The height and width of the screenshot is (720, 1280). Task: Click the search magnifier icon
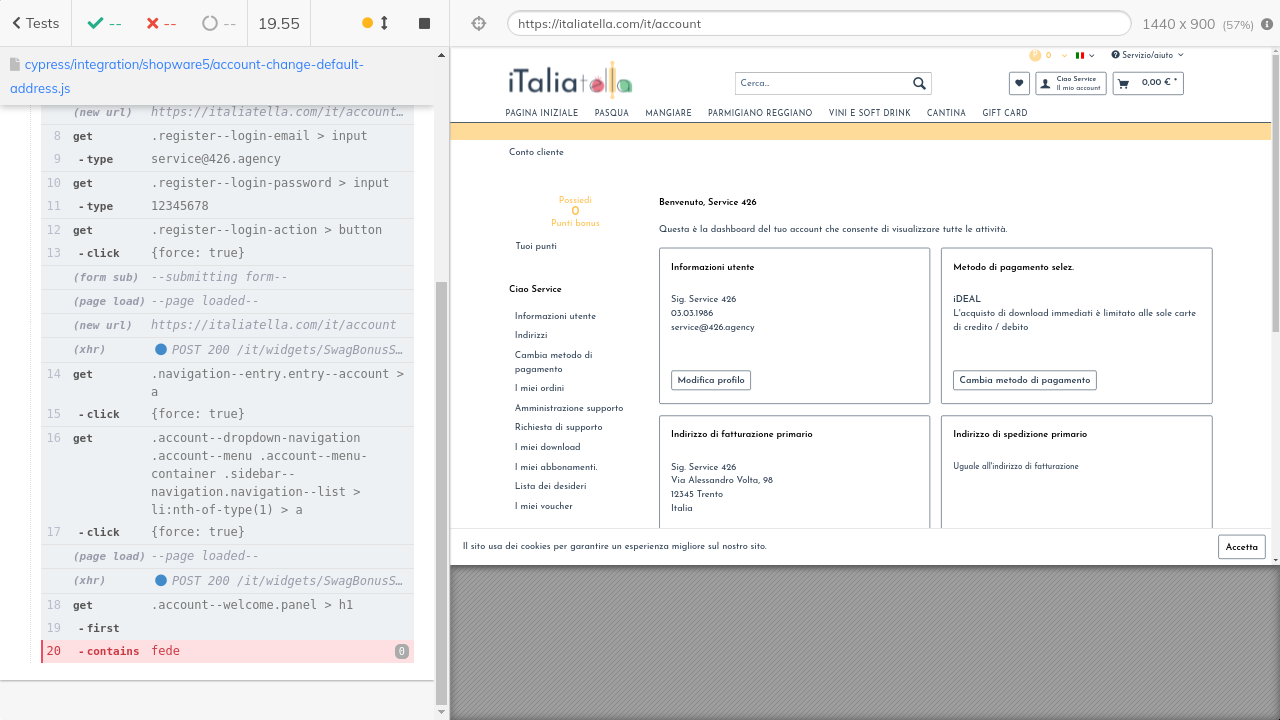tap(919, 83)
